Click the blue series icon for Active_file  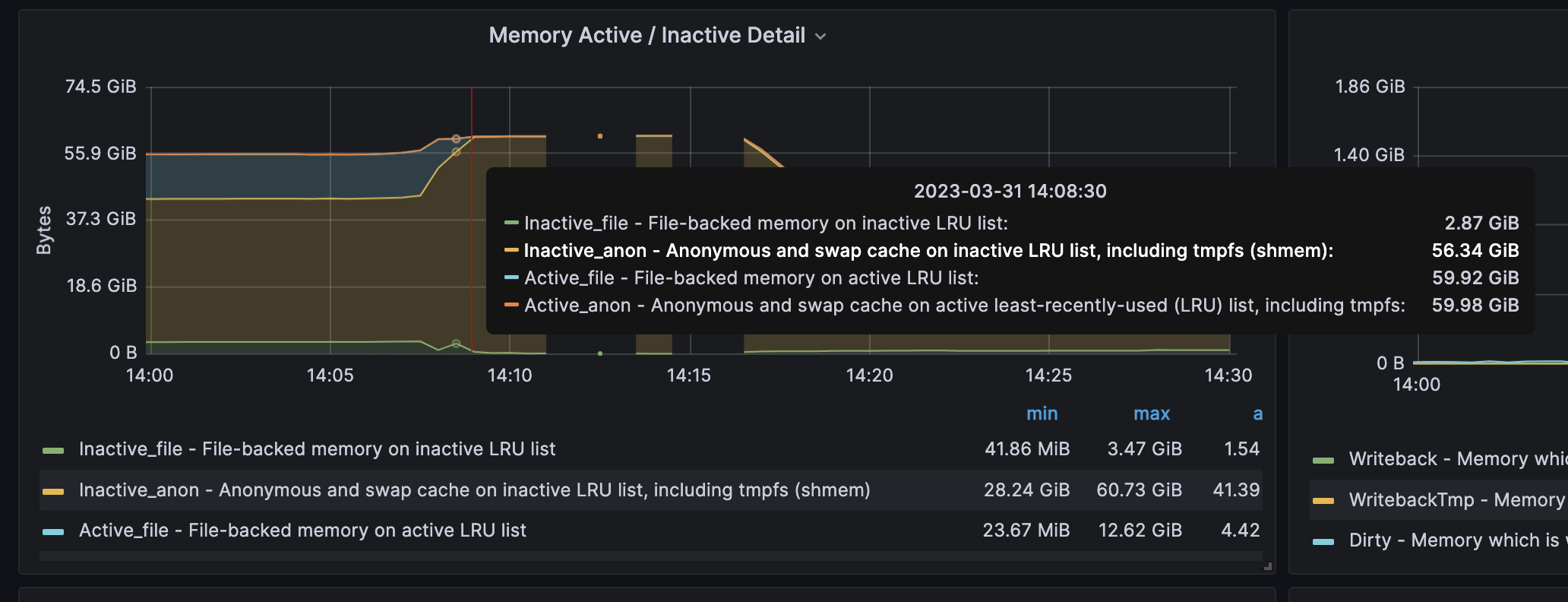pos(54,531)
